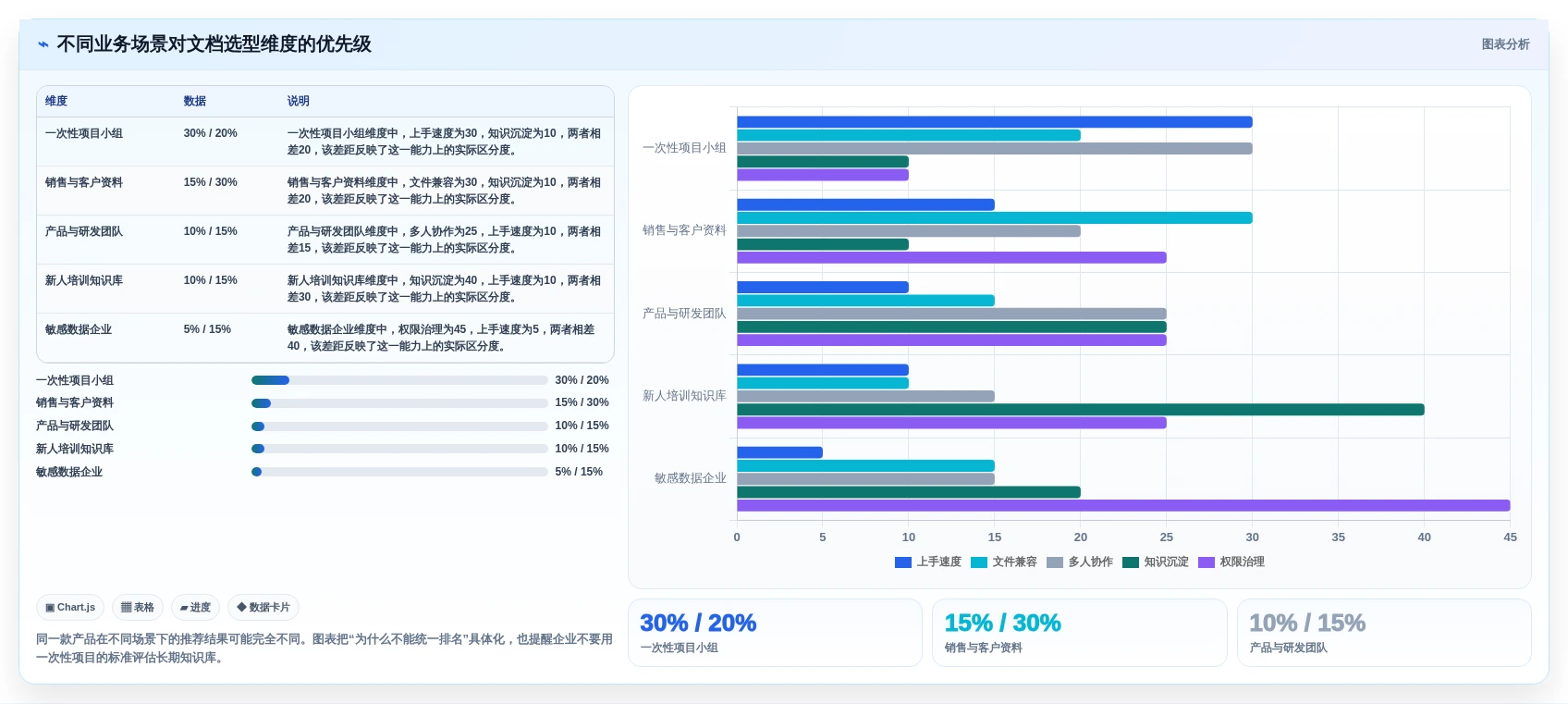Click the 说明 column header
The height and width of the screenshot is (704, 1568).
point(299,101)
